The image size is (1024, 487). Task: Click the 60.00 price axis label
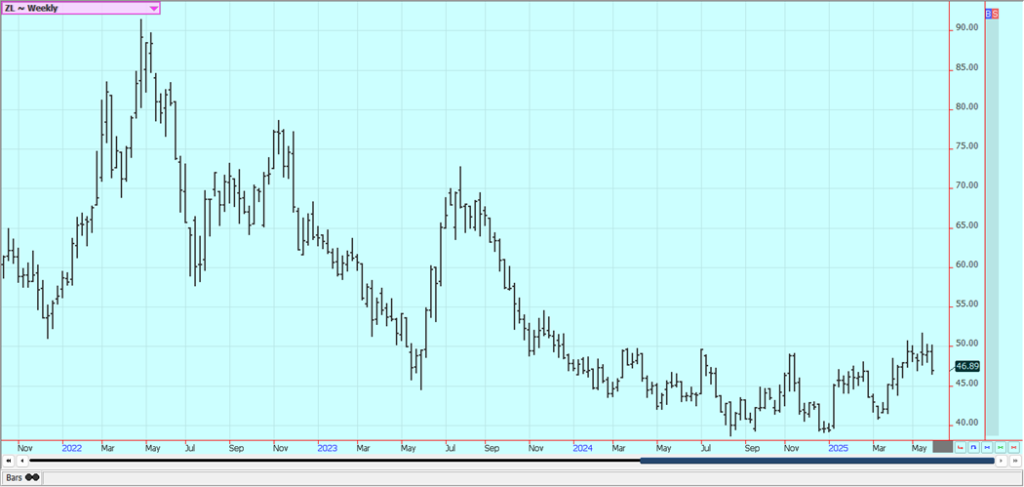click(967, 264)
